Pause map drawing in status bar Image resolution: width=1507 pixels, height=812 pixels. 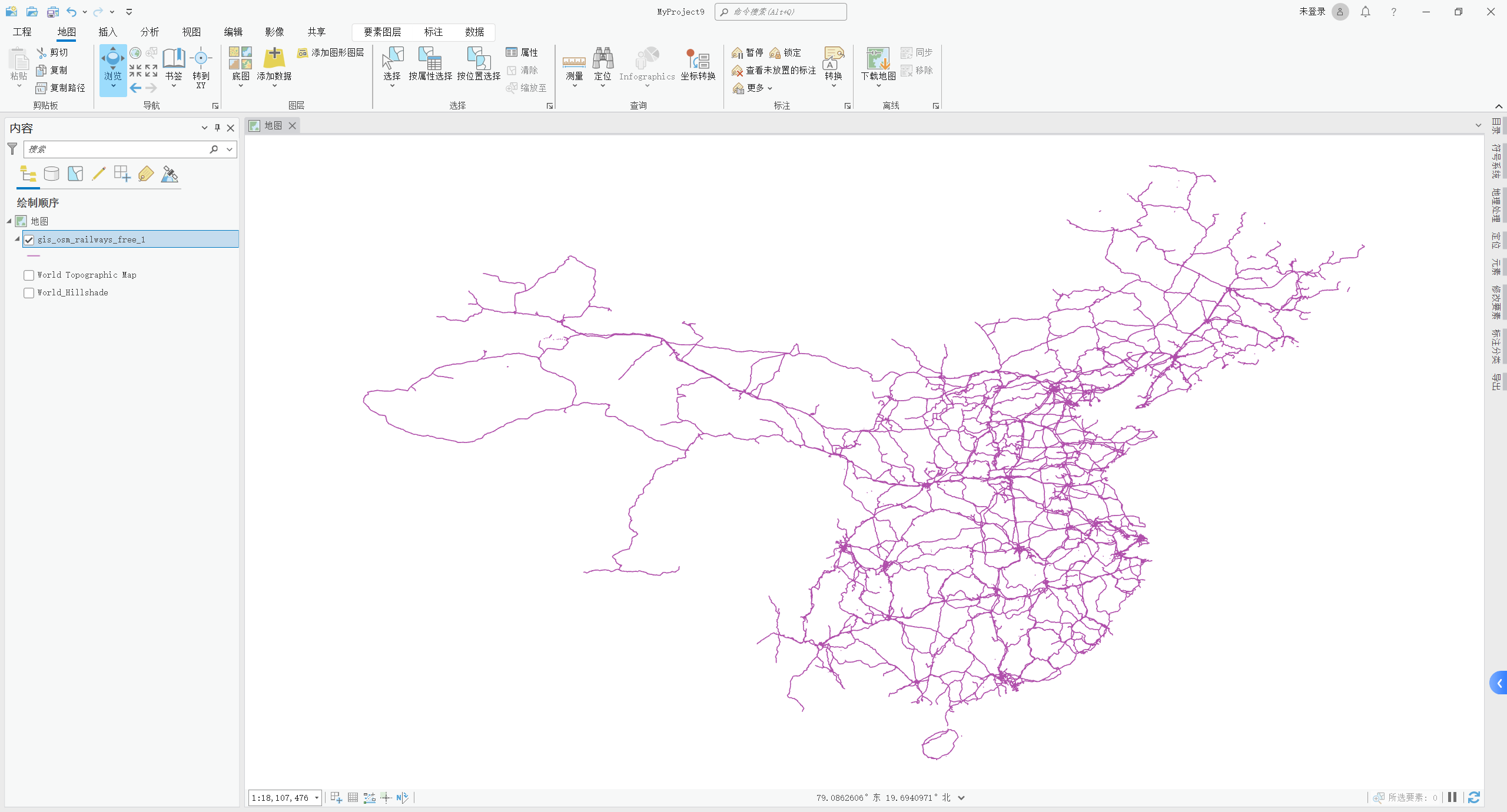click(x=1452, y=797)
